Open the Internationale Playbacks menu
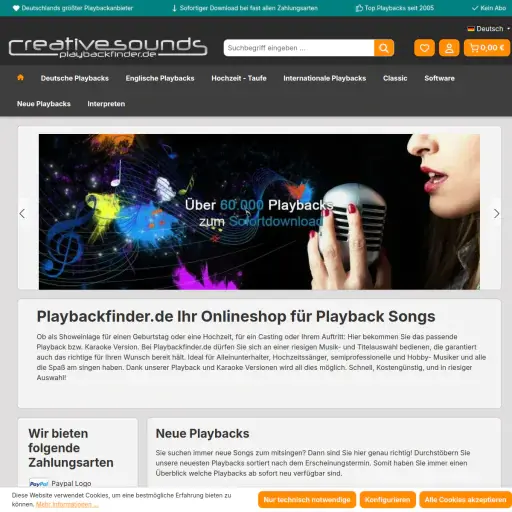Viewport: 512px width, 512px height. (325, 78)
